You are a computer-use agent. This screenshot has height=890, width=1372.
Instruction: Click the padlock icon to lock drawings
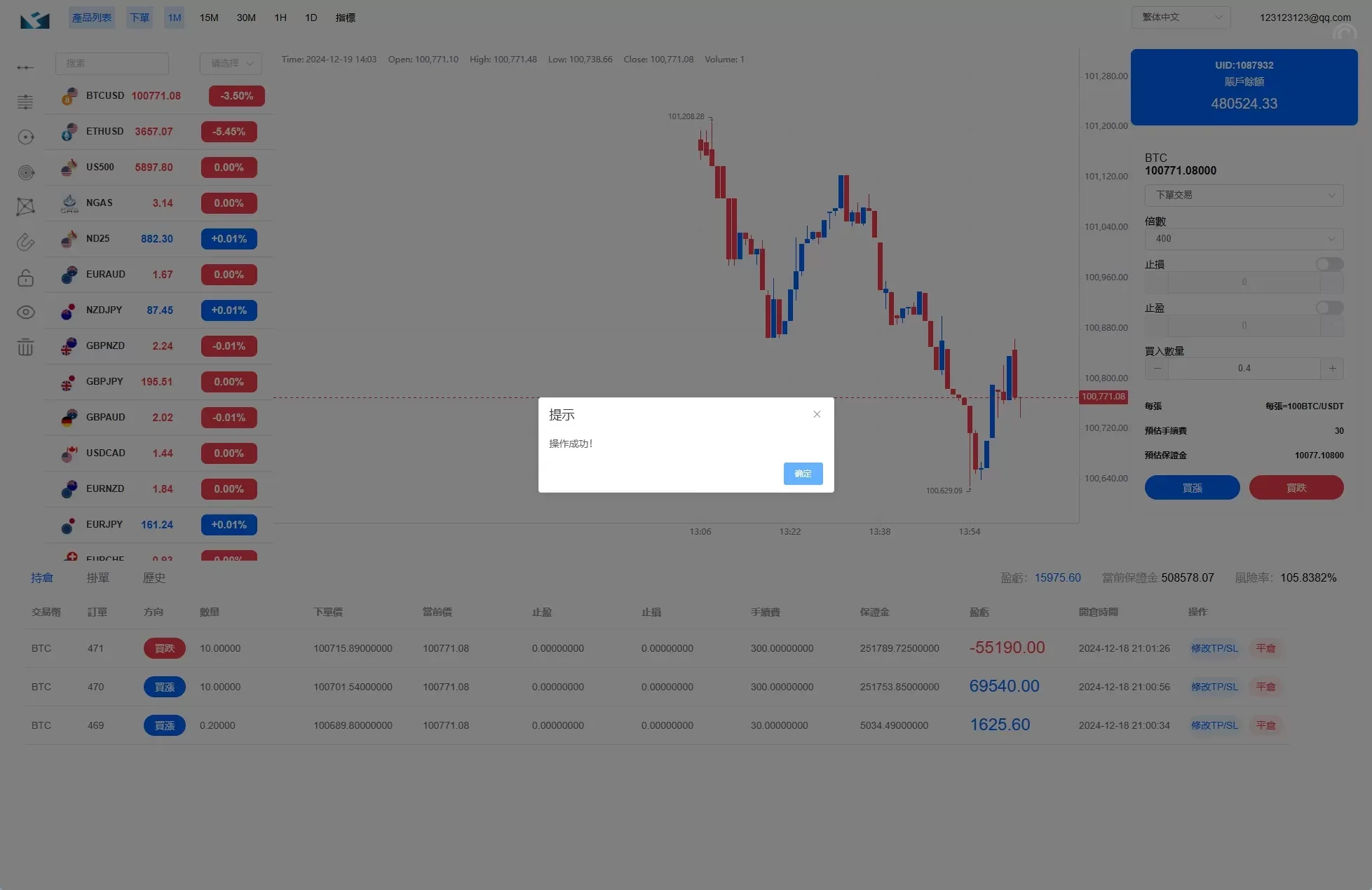point(25,278)
